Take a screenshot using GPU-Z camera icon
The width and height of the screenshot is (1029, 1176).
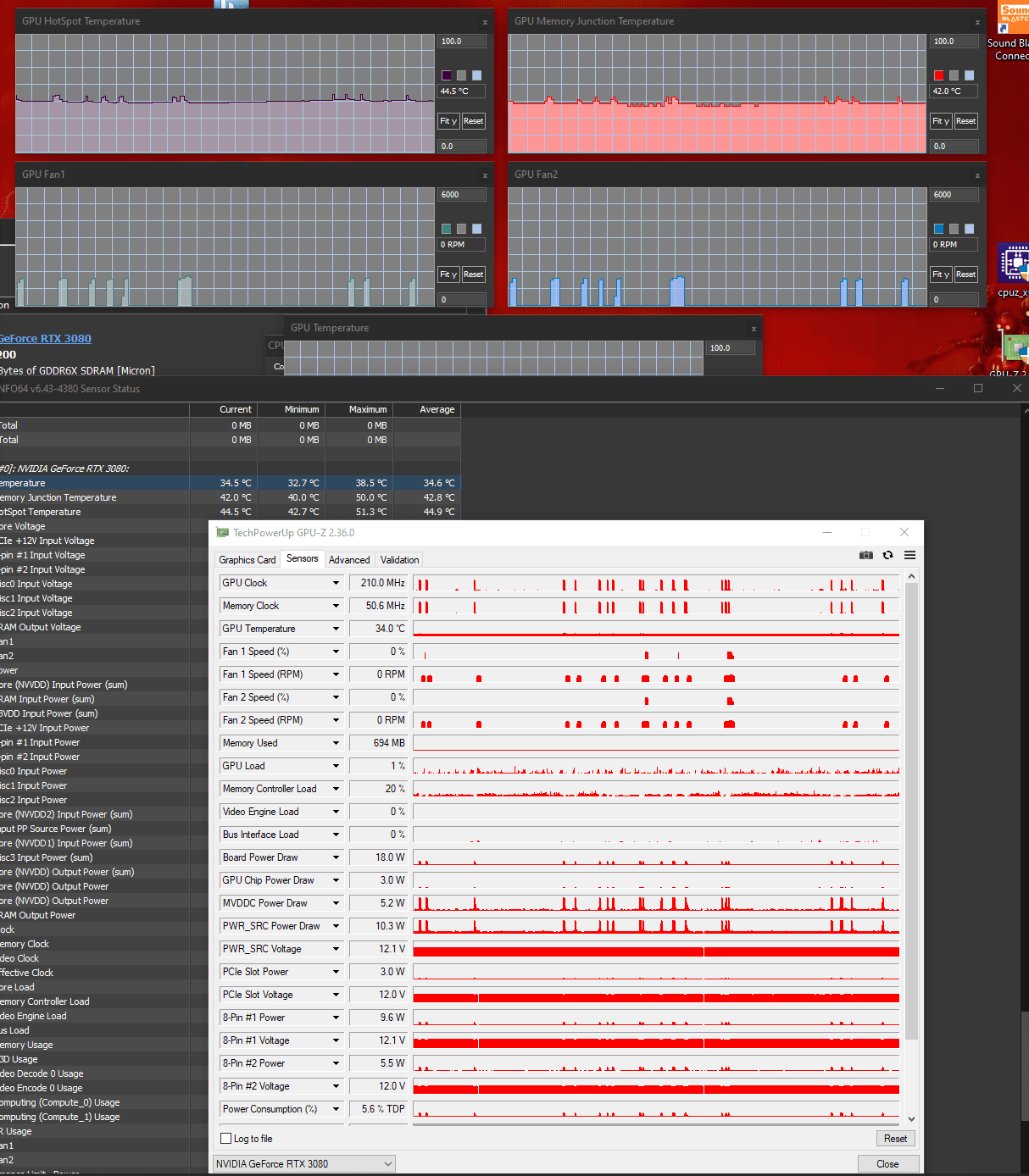click(865, 555)
